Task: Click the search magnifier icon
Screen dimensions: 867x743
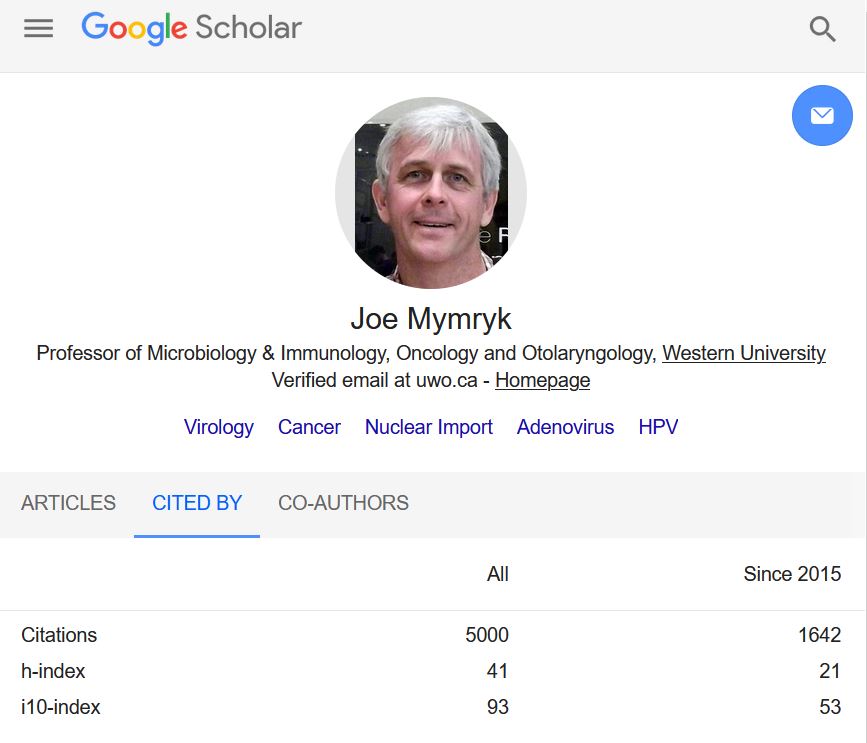Action: point(822,28)
